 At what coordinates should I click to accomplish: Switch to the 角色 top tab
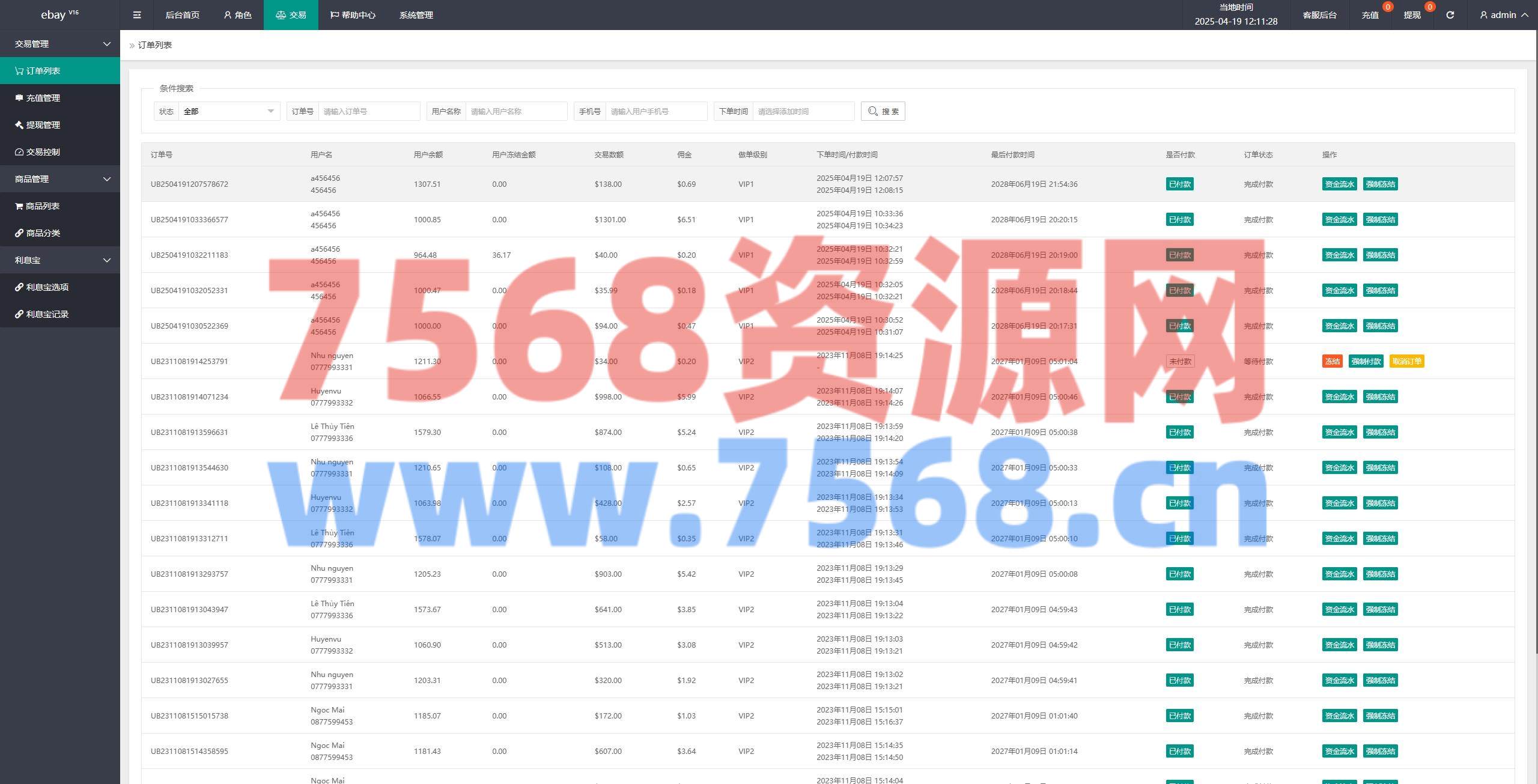237,15
